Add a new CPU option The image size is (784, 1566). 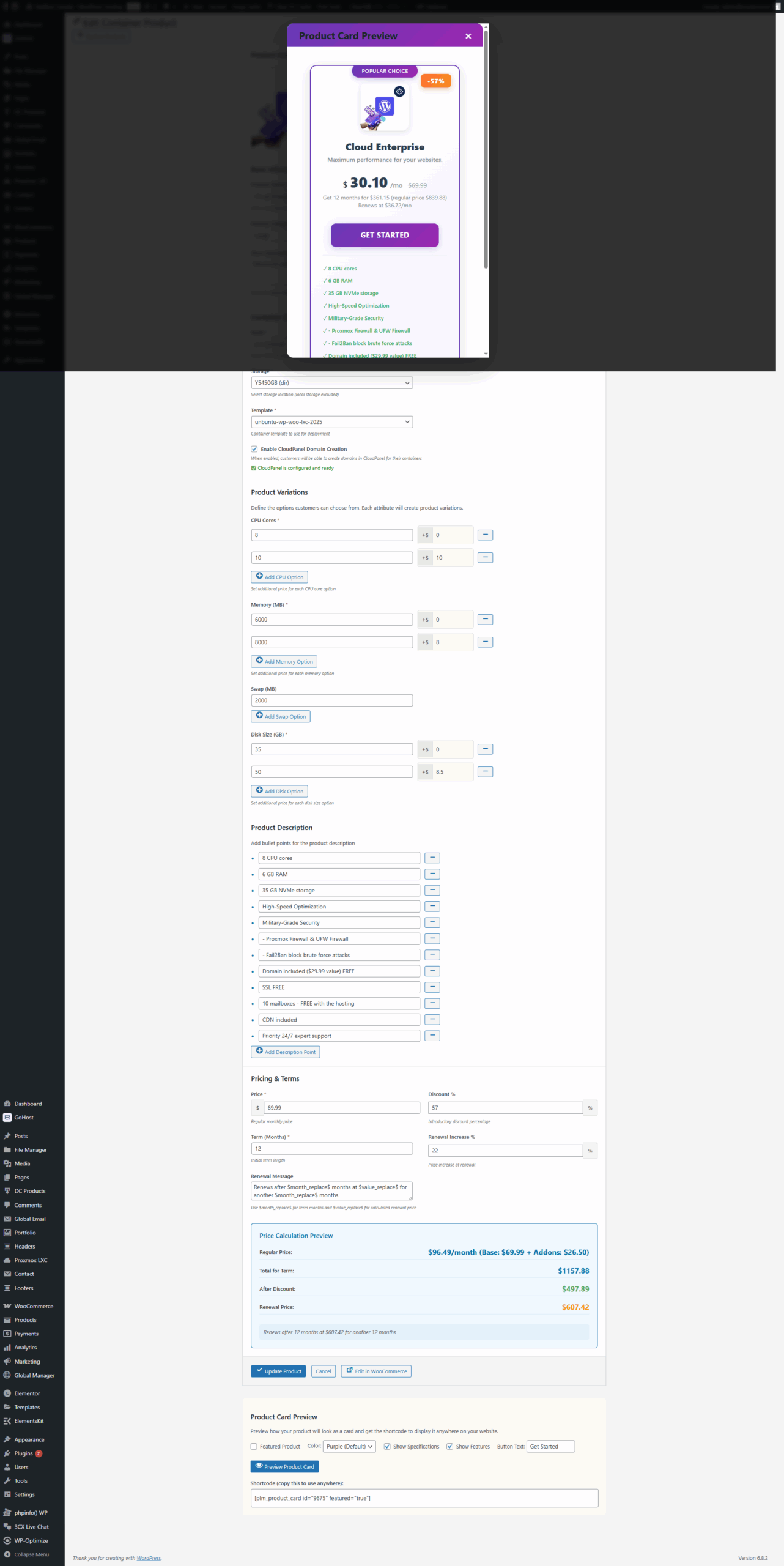click(279, 577)
